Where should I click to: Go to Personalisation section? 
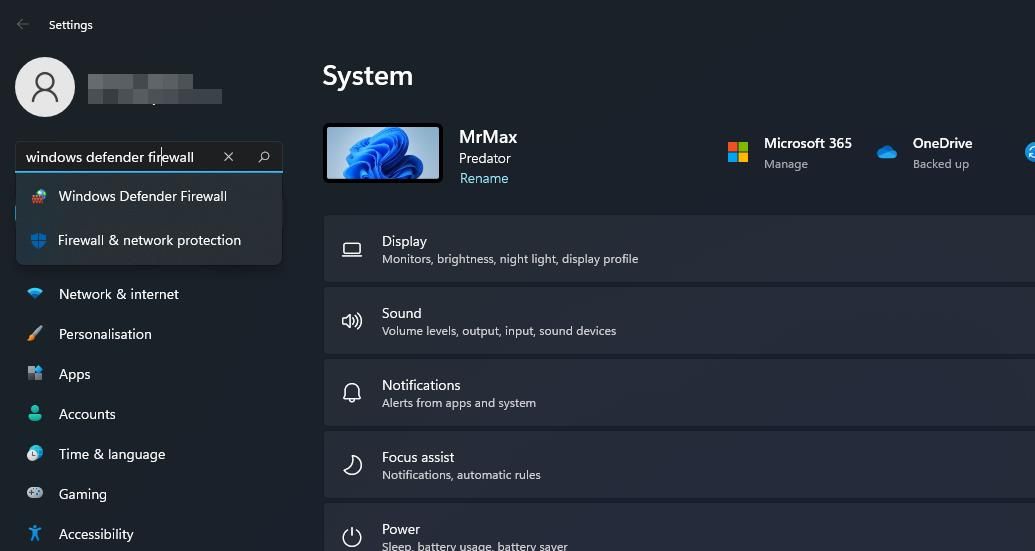pyautogui.click(x=105, y=334)
